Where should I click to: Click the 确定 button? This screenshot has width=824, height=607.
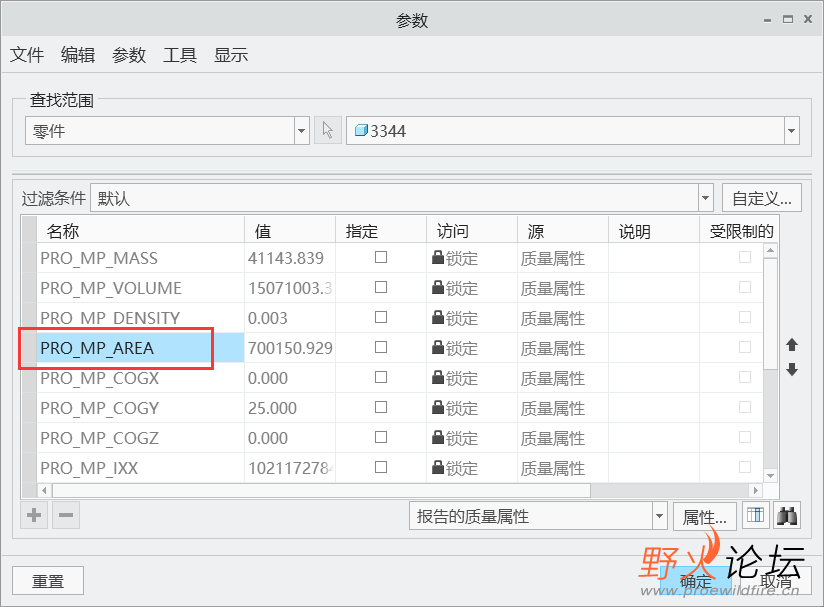coord(696,581)
